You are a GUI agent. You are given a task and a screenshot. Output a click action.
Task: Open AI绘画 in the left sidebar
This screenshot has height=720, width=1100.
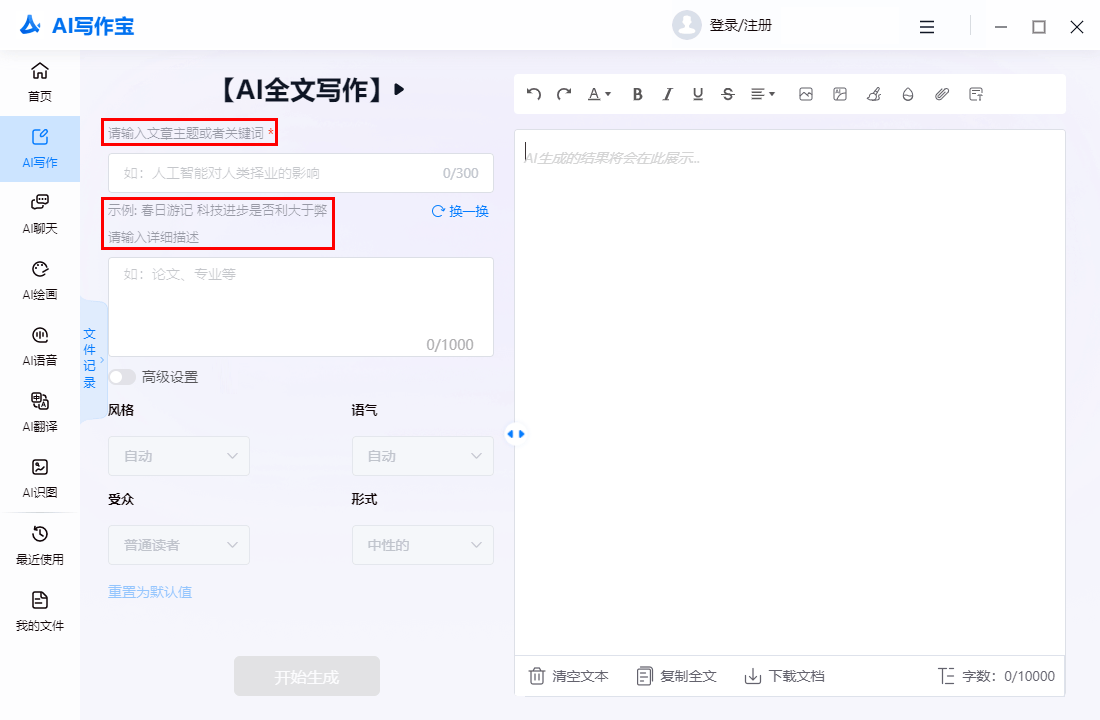pos(39,279)
